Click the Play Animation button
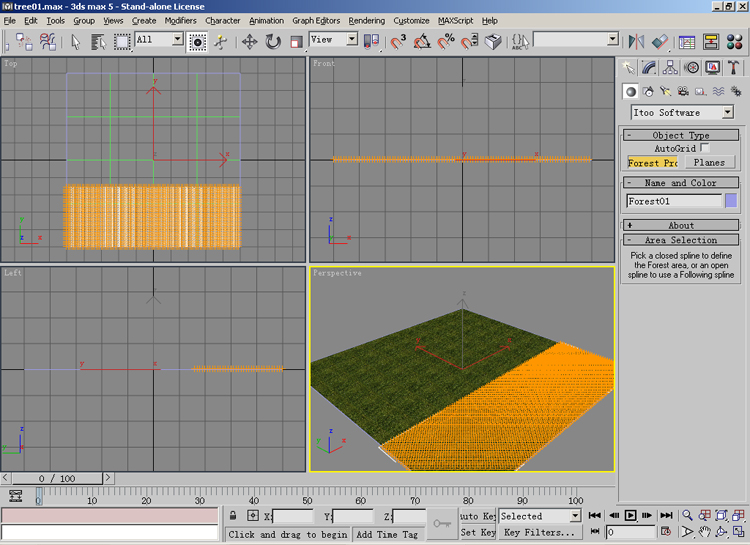750x545 pixels. coord(630,515)
